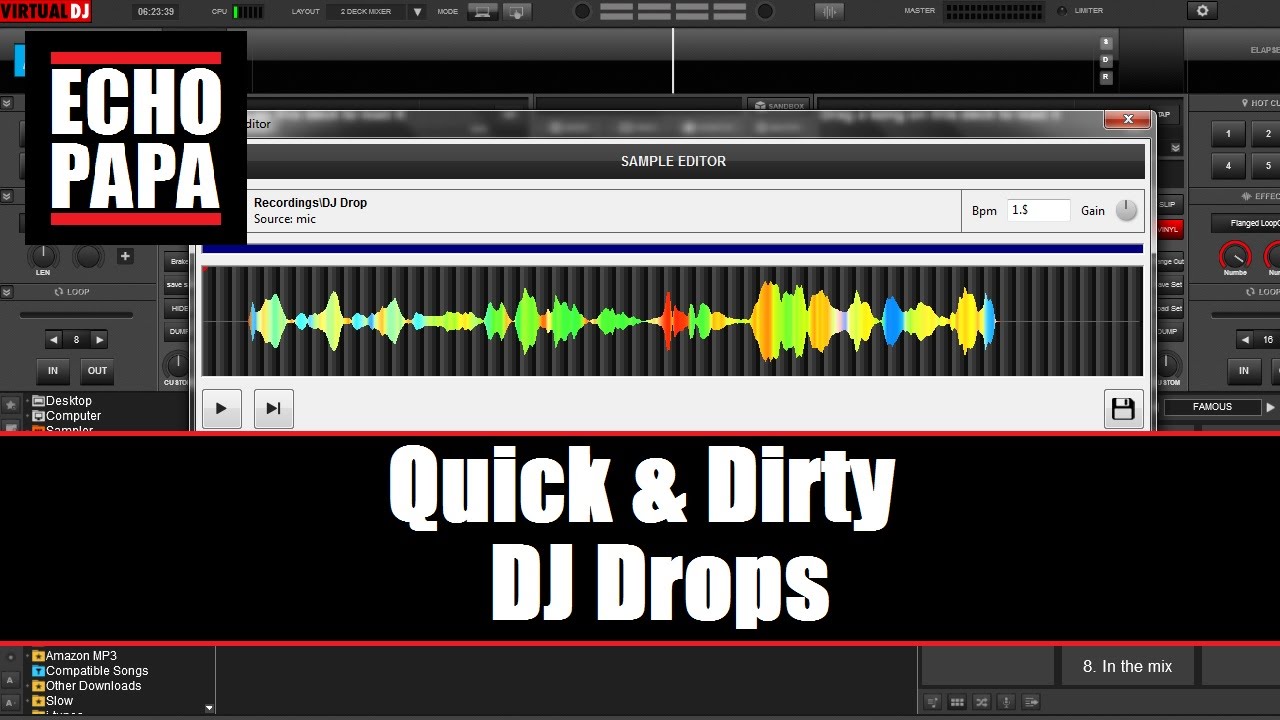Open the Slow folder

(x=53, y=701)
